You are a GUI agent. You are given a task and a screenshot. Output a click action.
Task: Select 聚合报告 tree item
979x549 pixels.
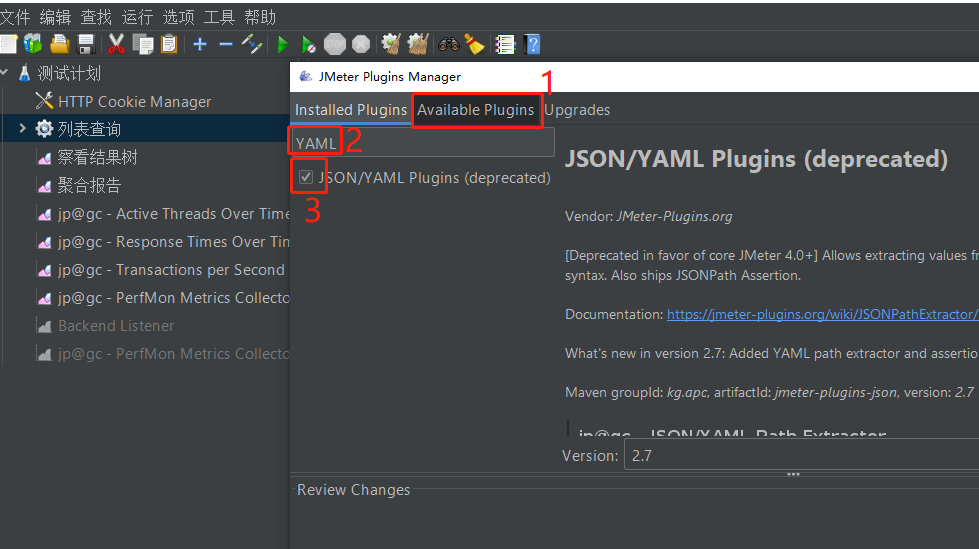pos(89,185)
